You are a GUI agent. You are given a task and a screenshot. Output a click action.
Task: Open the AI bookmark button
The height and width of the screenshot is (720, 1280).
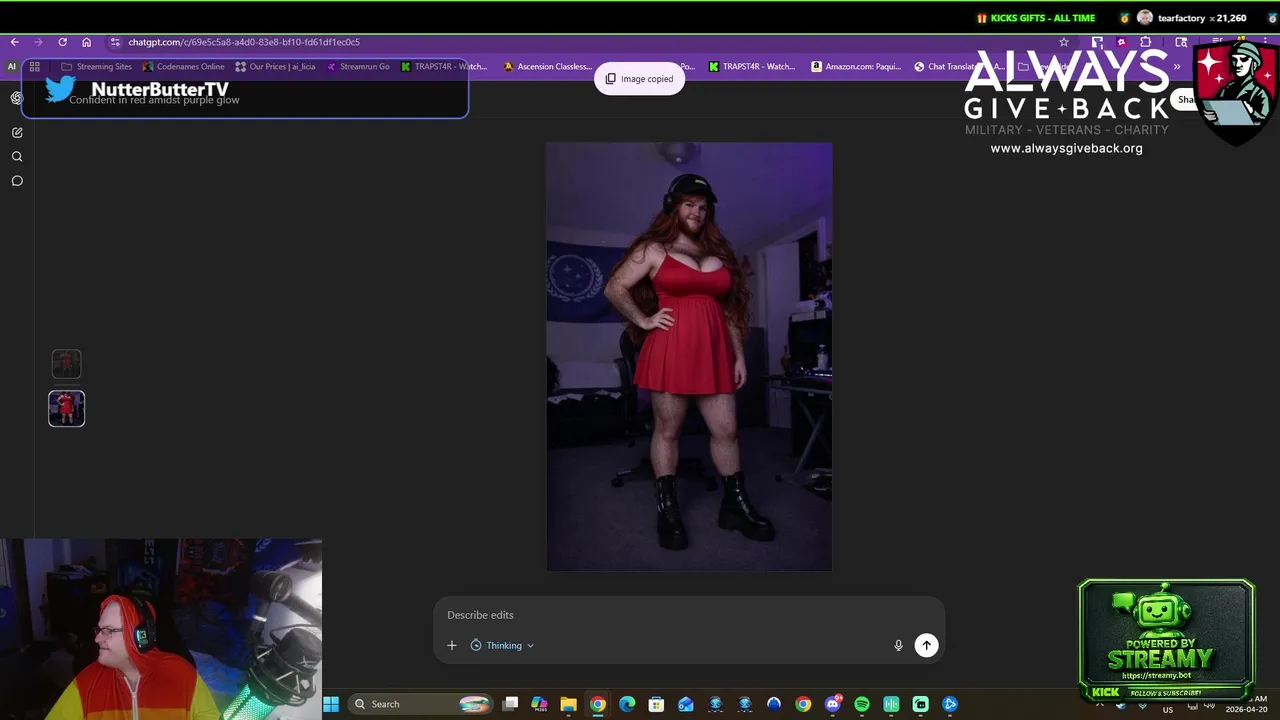click(x=11, y=67)
